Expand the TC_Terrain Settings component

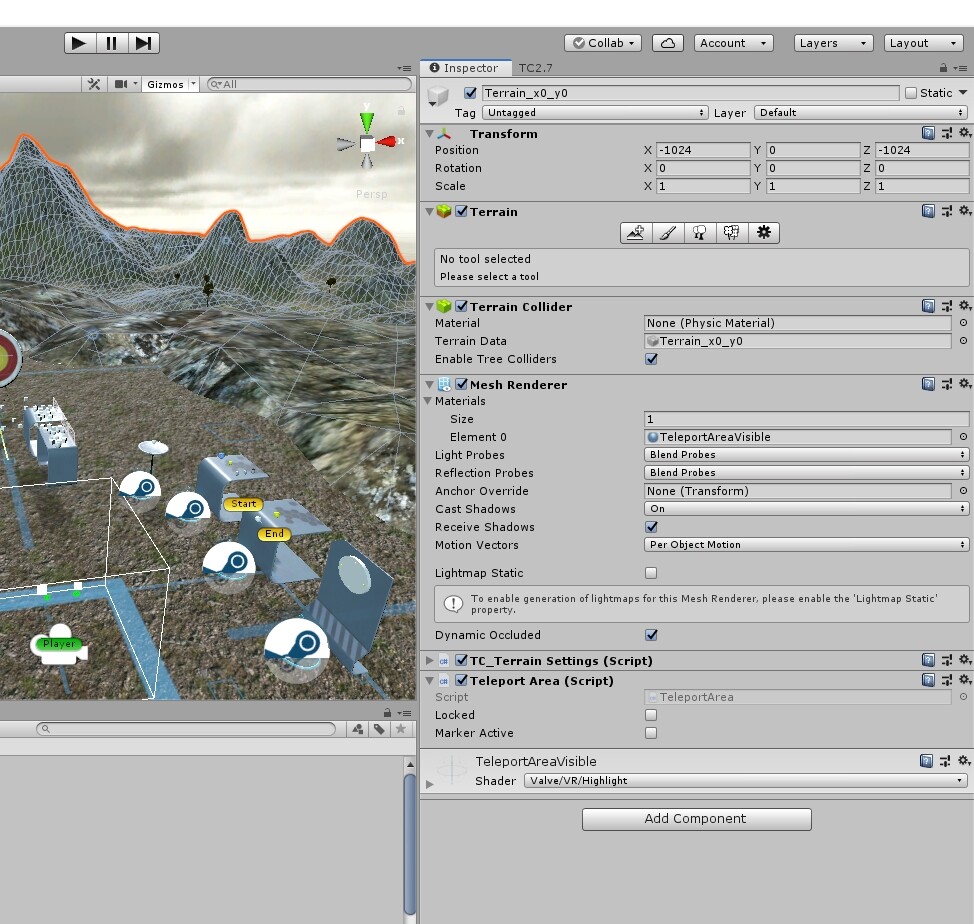[x=429, y=660]
